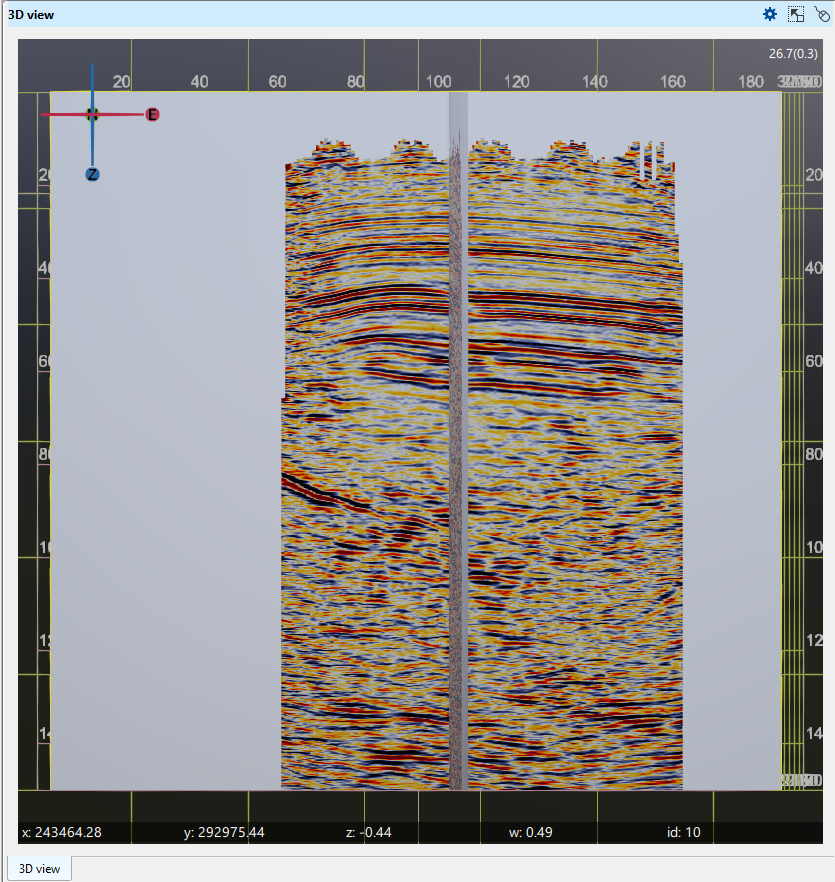Click the 3D view panel title
The image size is (835, 882).
click(x=31, y=15)
